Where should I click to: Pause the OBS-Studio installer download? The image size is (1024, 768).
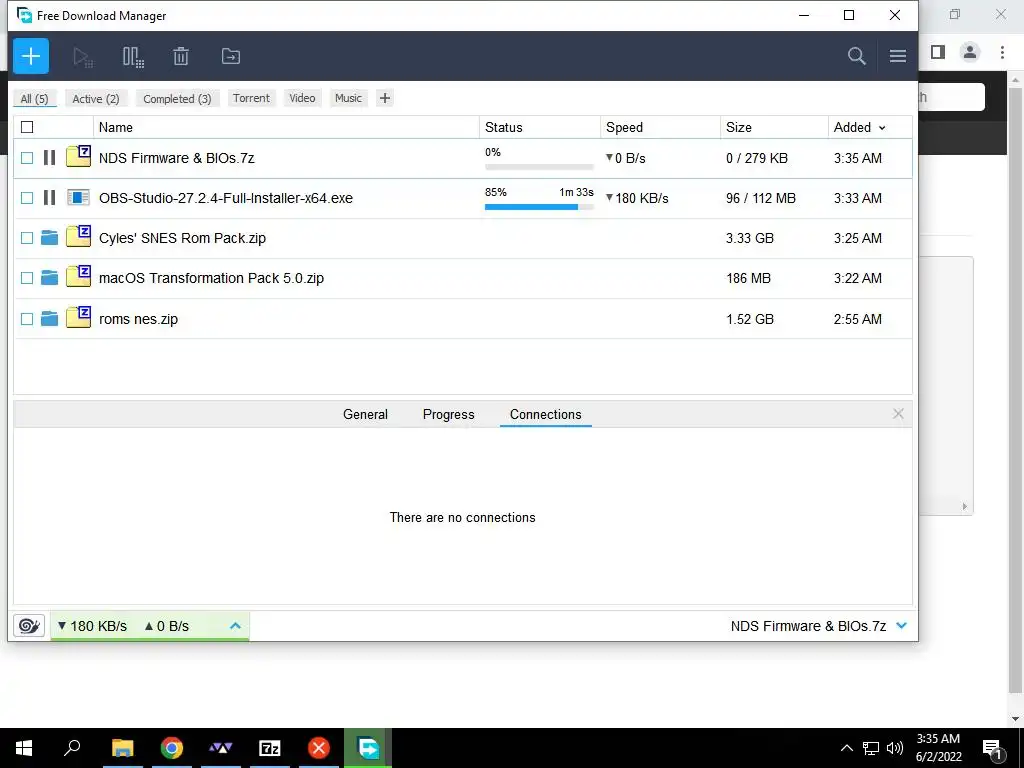[x=49, y=197]
